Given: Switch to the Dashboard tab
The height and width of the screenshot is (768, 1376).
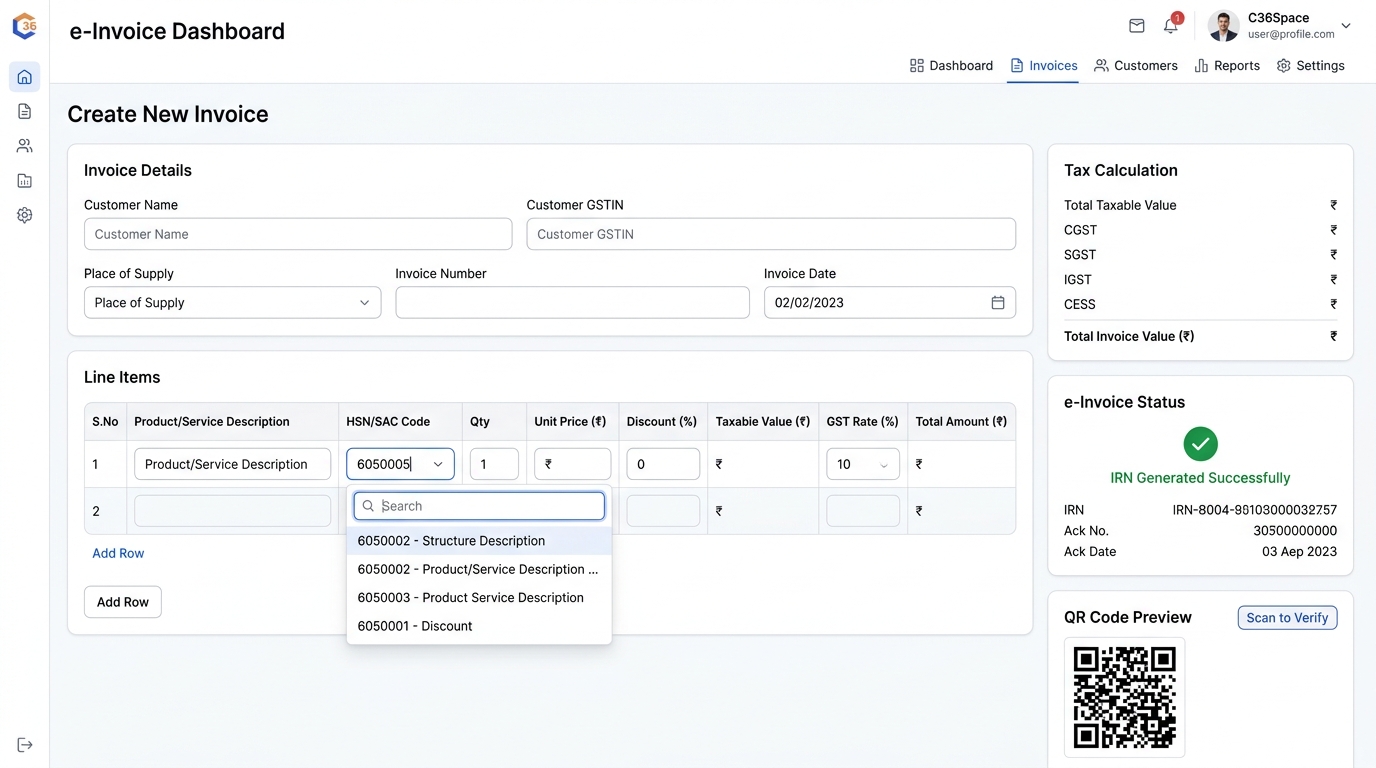Looking at the screenshot, I should pyautogui.click(x=951, y=66).
